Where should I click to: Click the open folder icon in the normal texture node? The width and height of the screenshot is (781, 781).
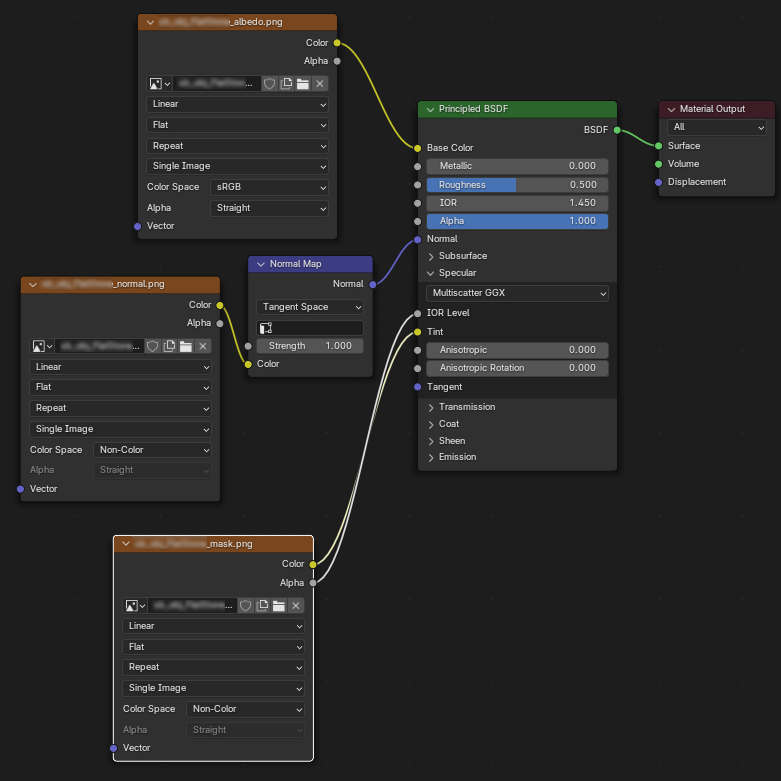(186, 346)
